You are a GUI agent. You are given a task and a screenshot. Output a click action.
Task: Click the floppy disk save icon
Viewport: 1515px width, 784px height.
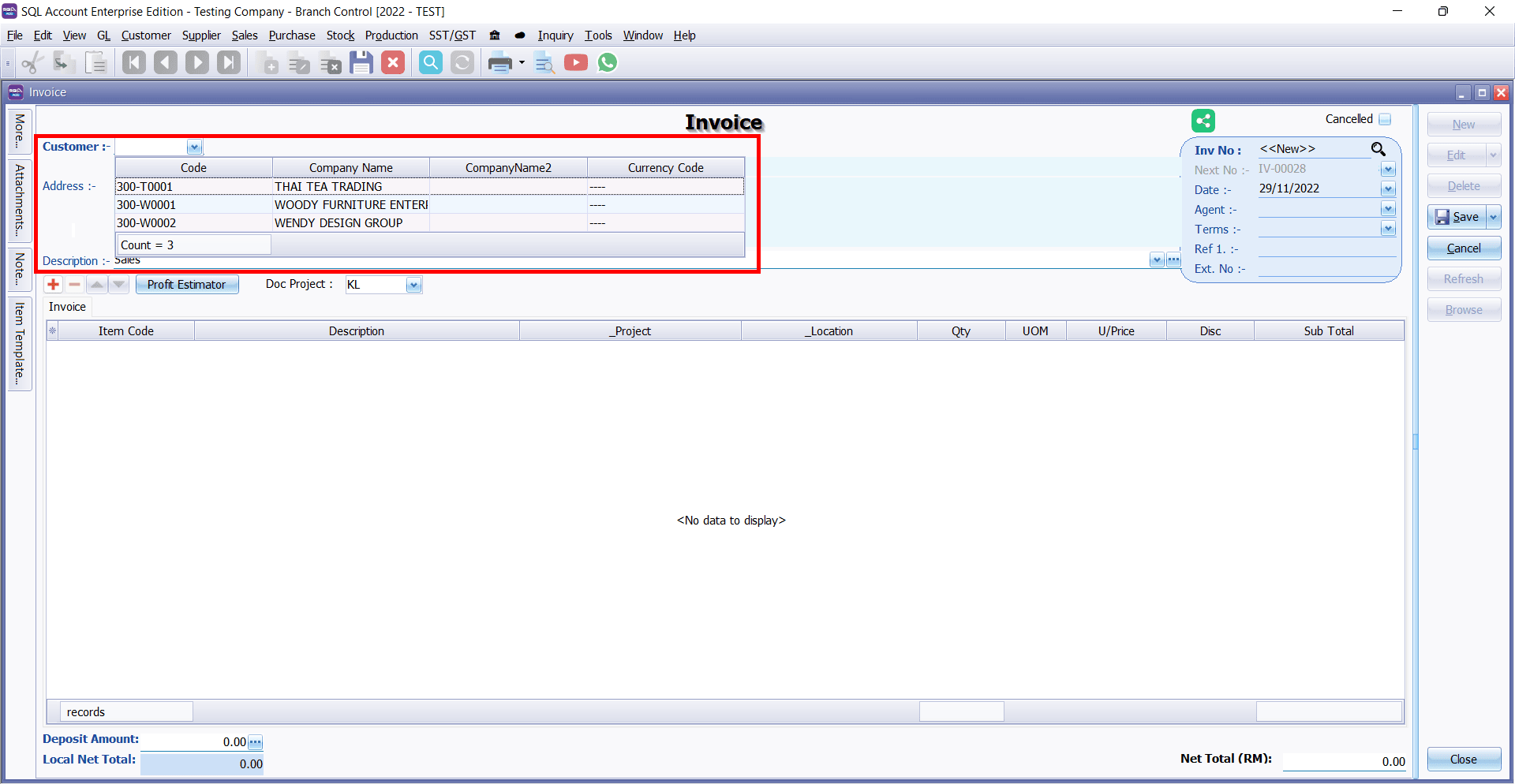coord(361,63)
